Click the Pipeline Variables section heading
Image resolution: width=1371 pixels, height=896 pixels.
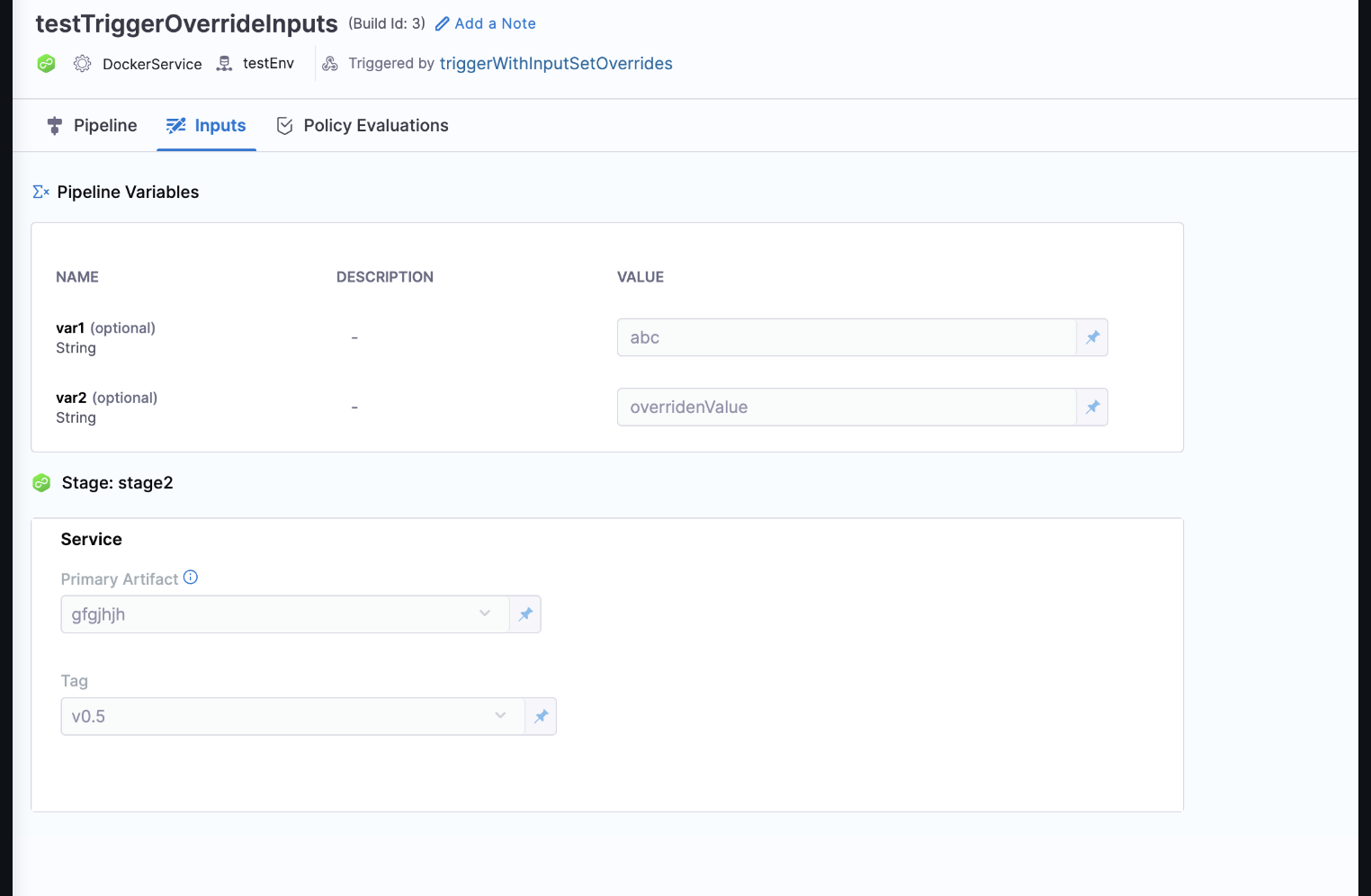128,193
